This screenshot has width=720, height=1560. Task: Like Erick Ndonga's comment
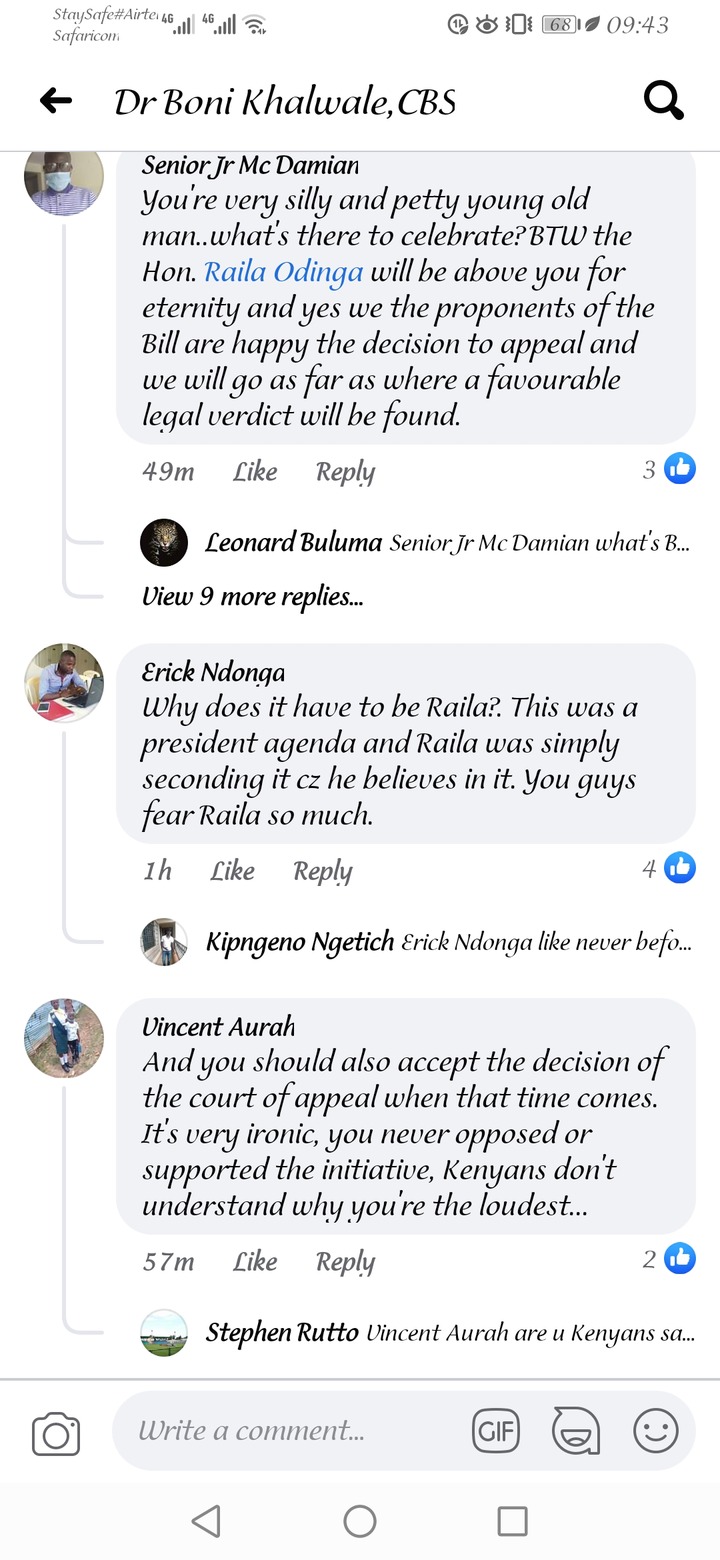pos(232,871)
